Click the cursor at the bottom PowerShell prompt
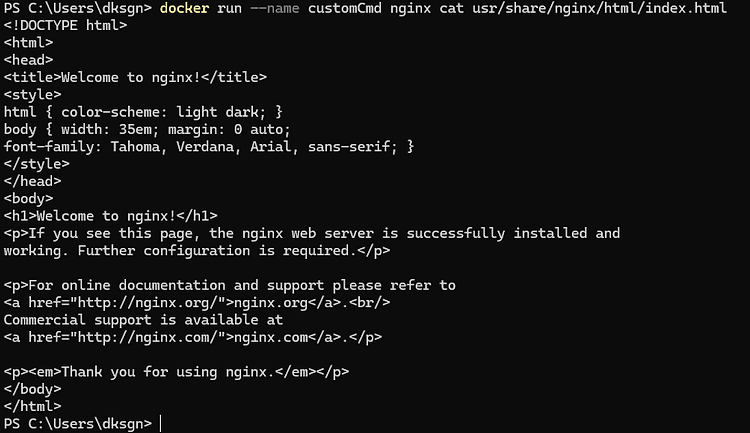 160,424
